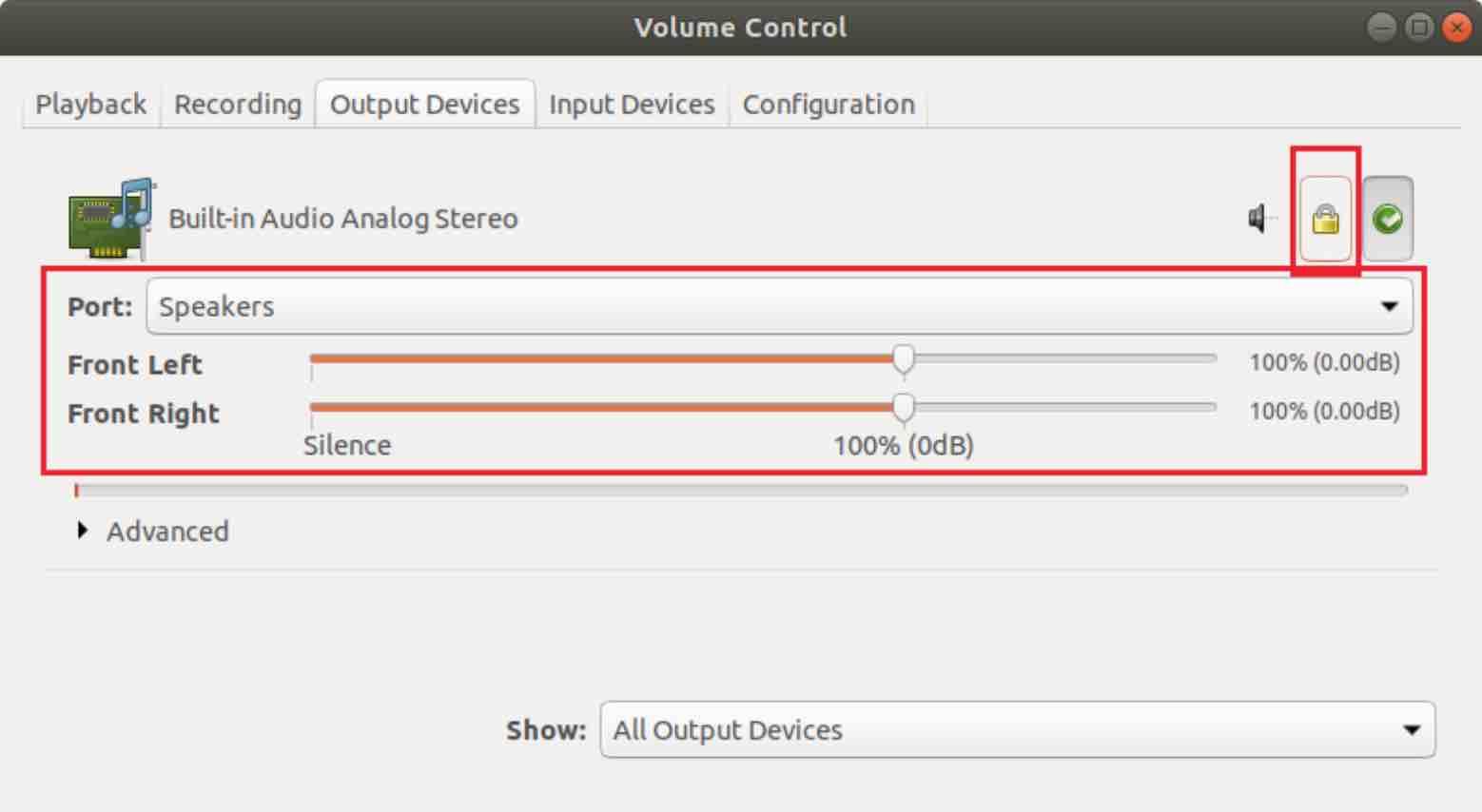1482x812 pixels.
Task: Switch to the Playback tab
Action: [90, 104]
